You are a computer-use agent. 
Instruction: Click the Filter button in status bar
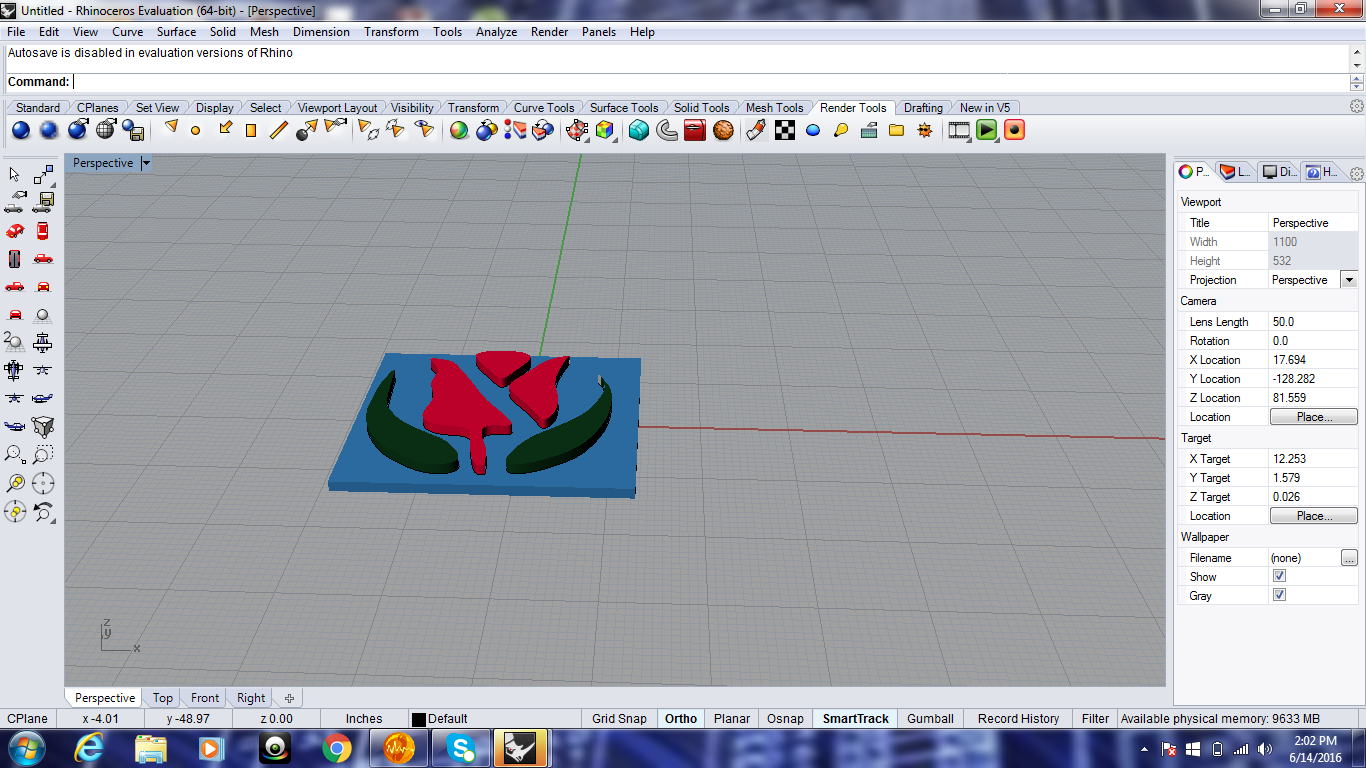click(1095, 718)
